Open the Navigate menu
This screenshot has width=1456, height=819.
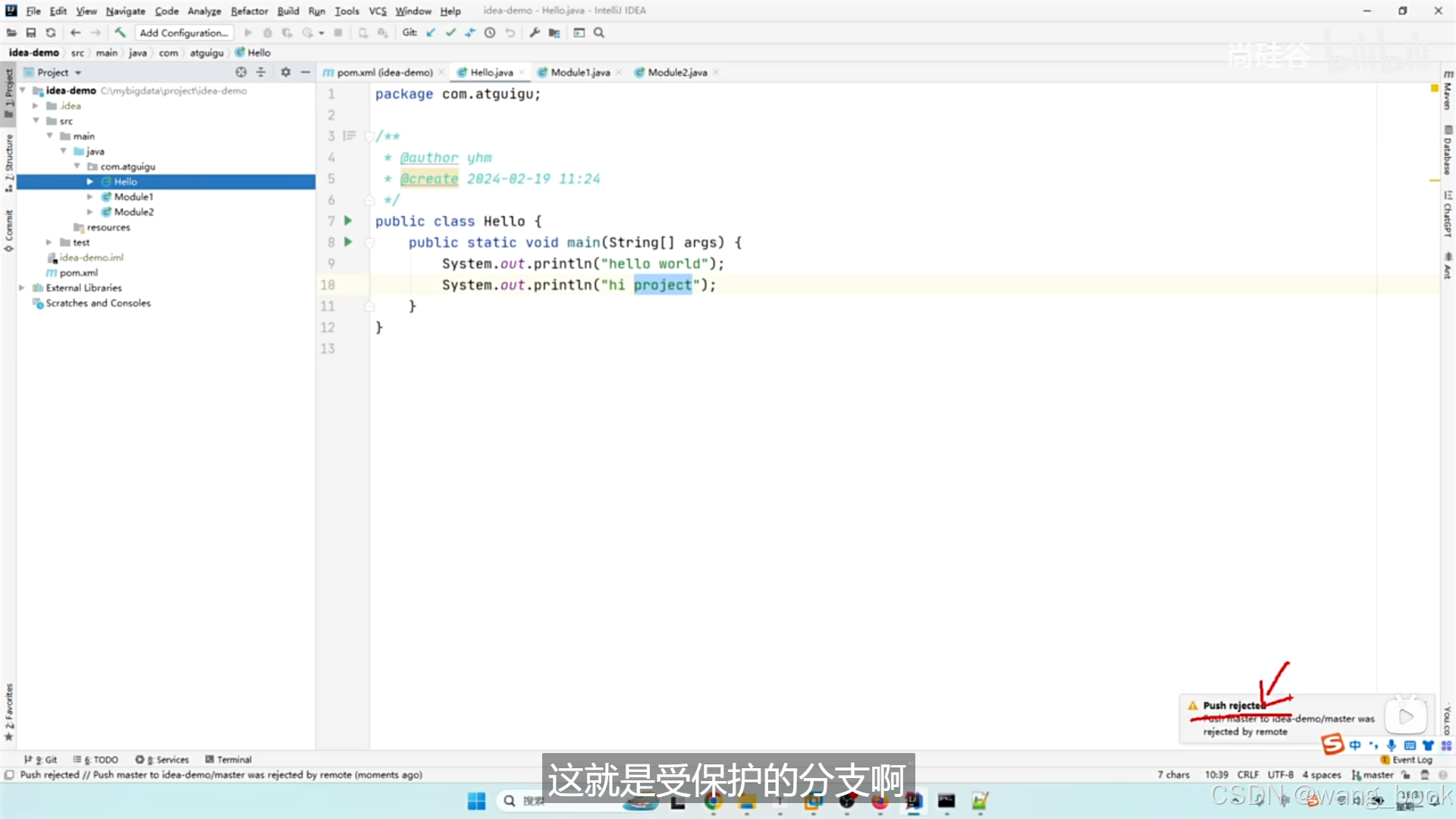[x=125, y=11]
